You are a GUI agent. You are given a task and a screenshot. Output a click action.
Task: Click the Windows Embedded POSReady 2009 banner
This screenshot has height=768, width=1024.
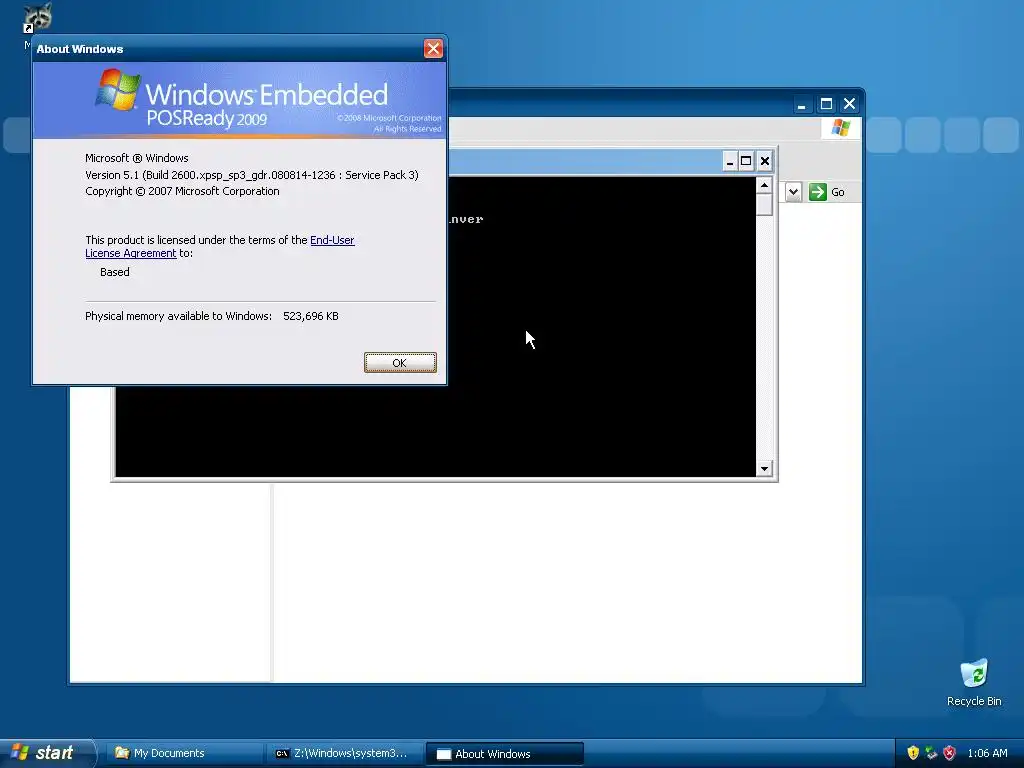point(240,100)
